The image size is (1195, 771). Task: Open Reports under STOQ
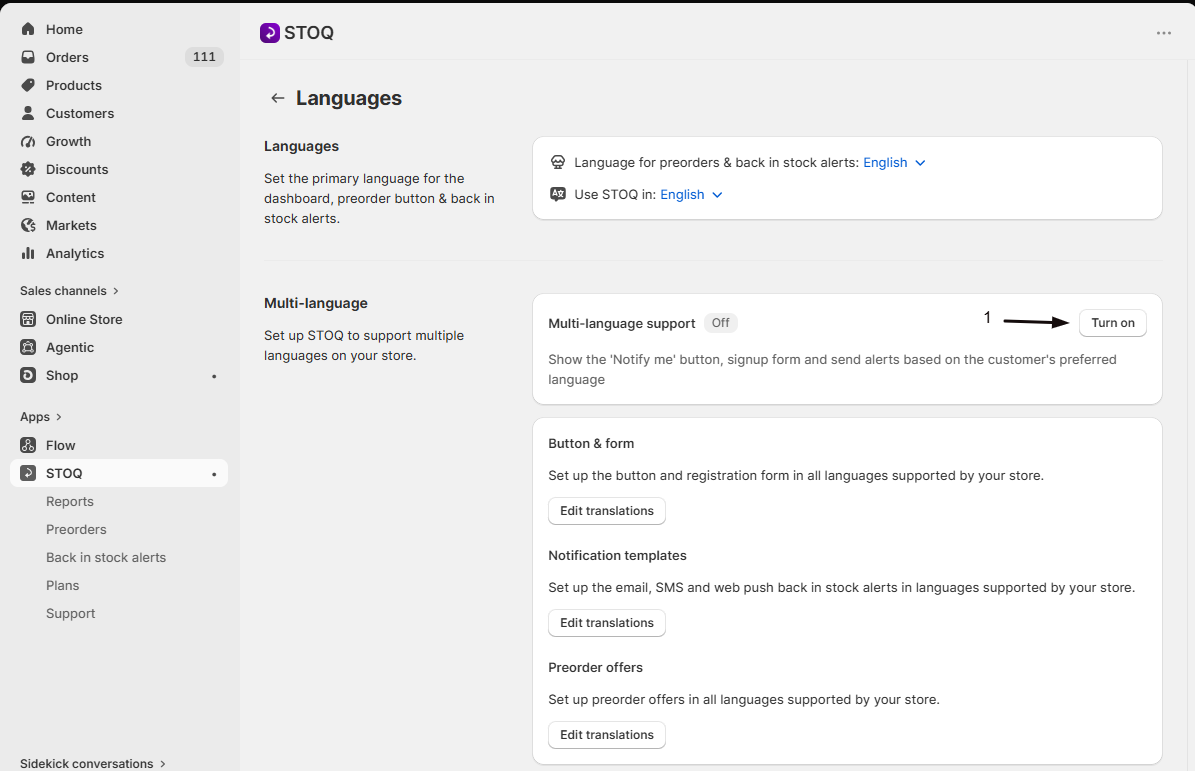[69, 501]
